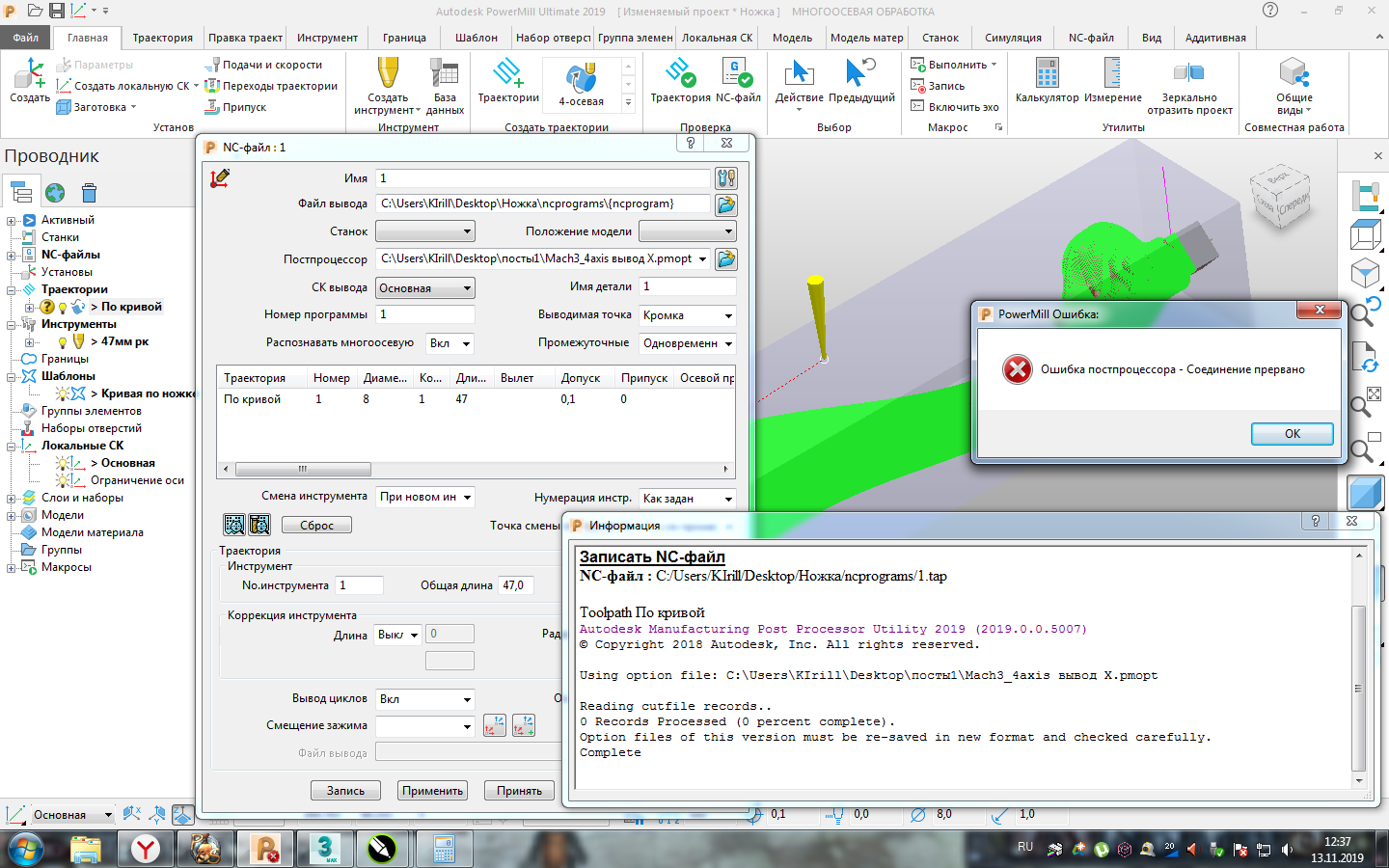Browse for the Файл вывода output path
The width and height of the screenshot is (1389, 868).
(x=726, y=204)
